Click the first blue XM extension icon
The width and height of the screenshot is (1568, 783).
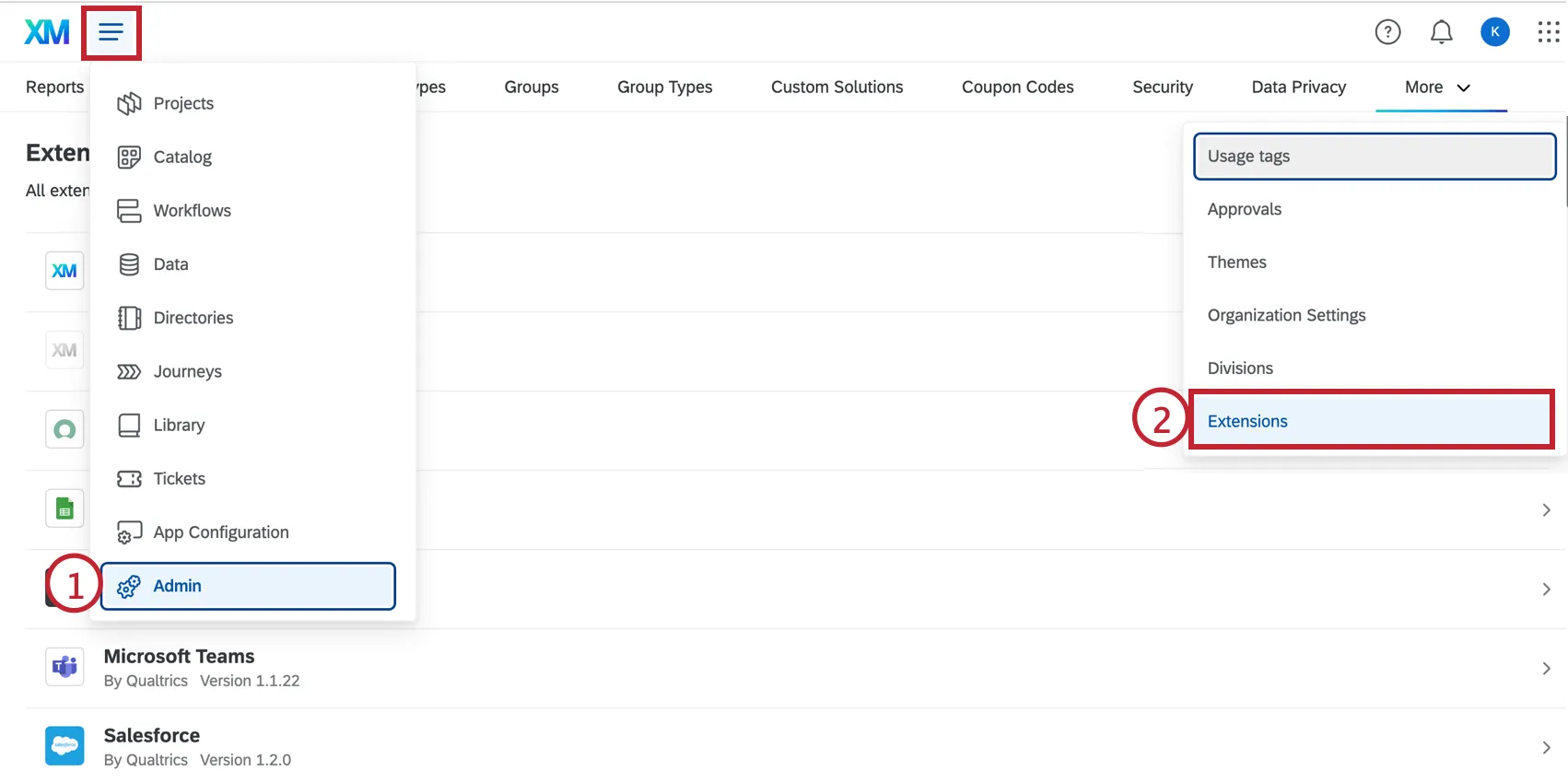(64, 271)
